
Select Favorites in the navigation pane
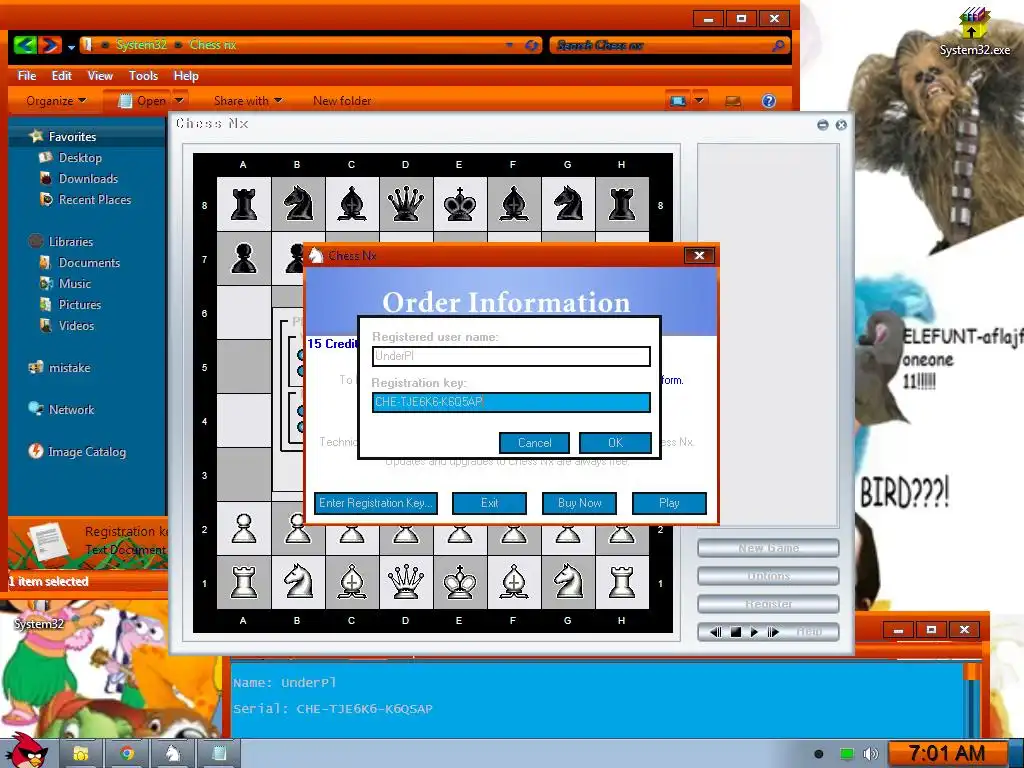72,136
